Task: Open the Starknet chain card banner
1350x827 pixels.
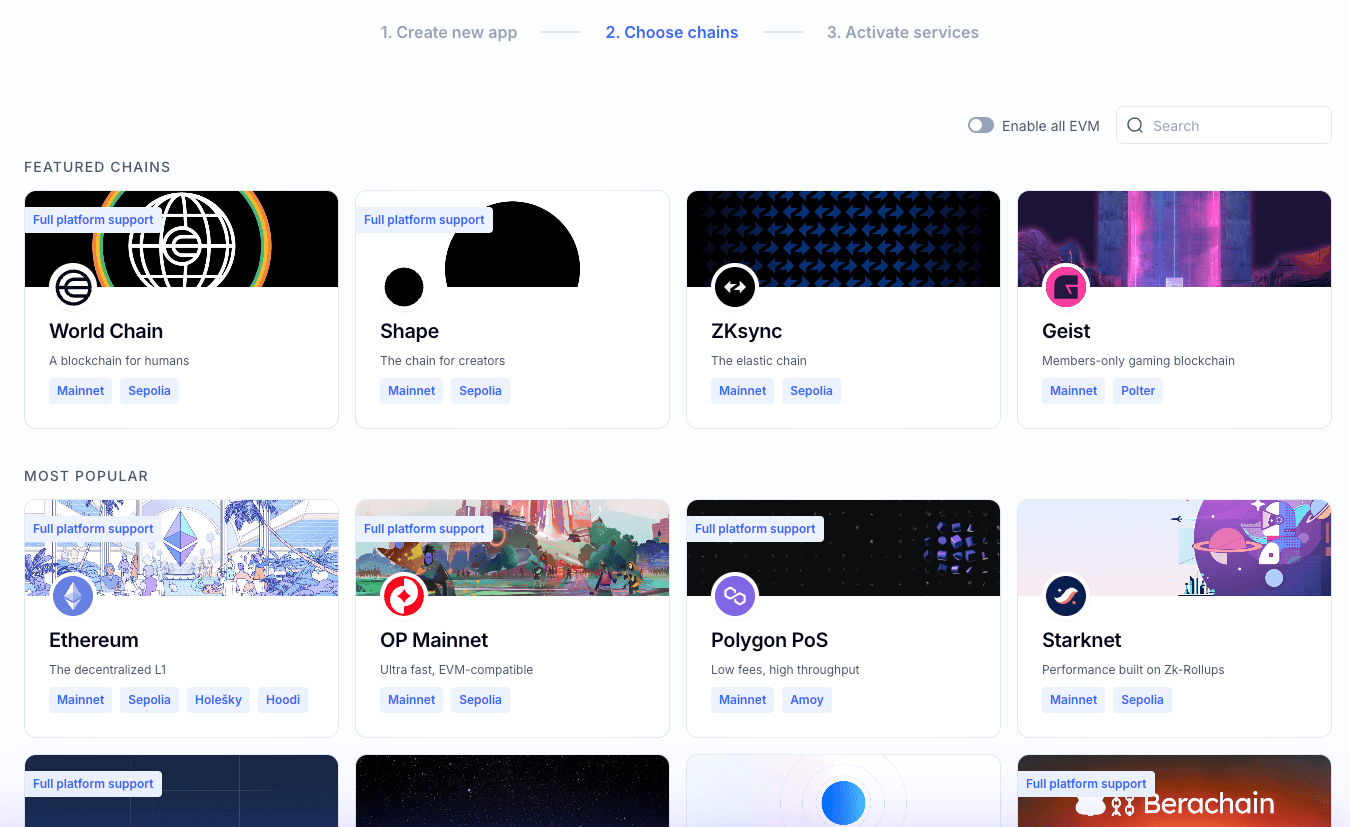Action: 1173,547
